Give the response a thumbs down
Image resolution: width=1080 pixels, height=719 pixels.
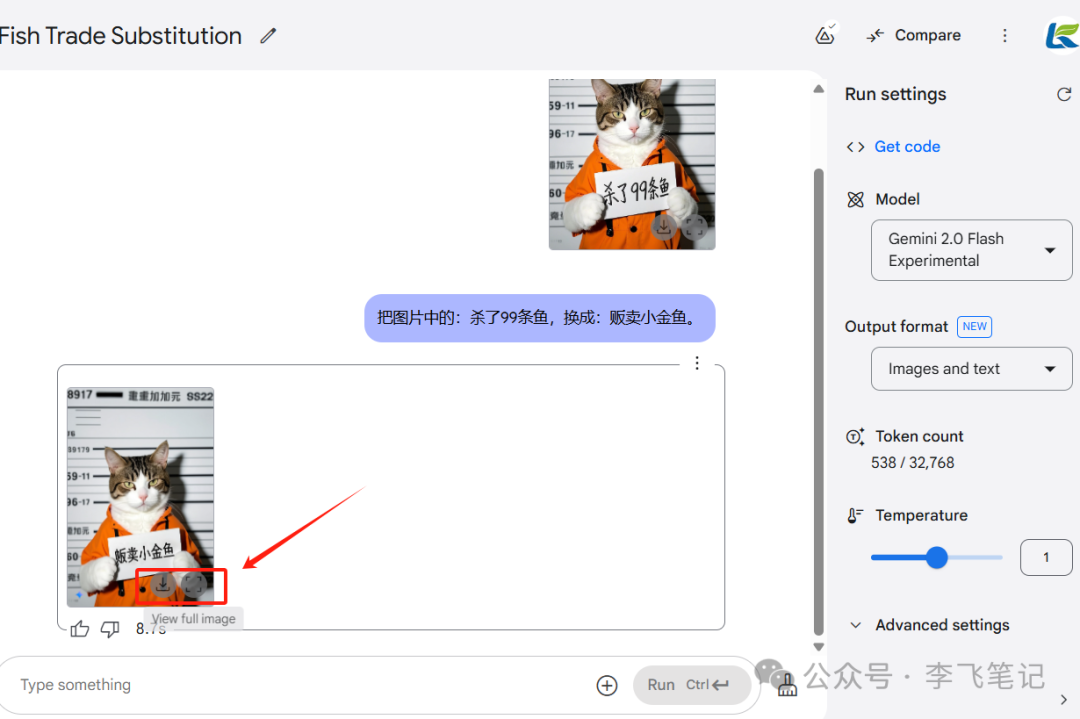pyautogui.click(x=110, y=629)
